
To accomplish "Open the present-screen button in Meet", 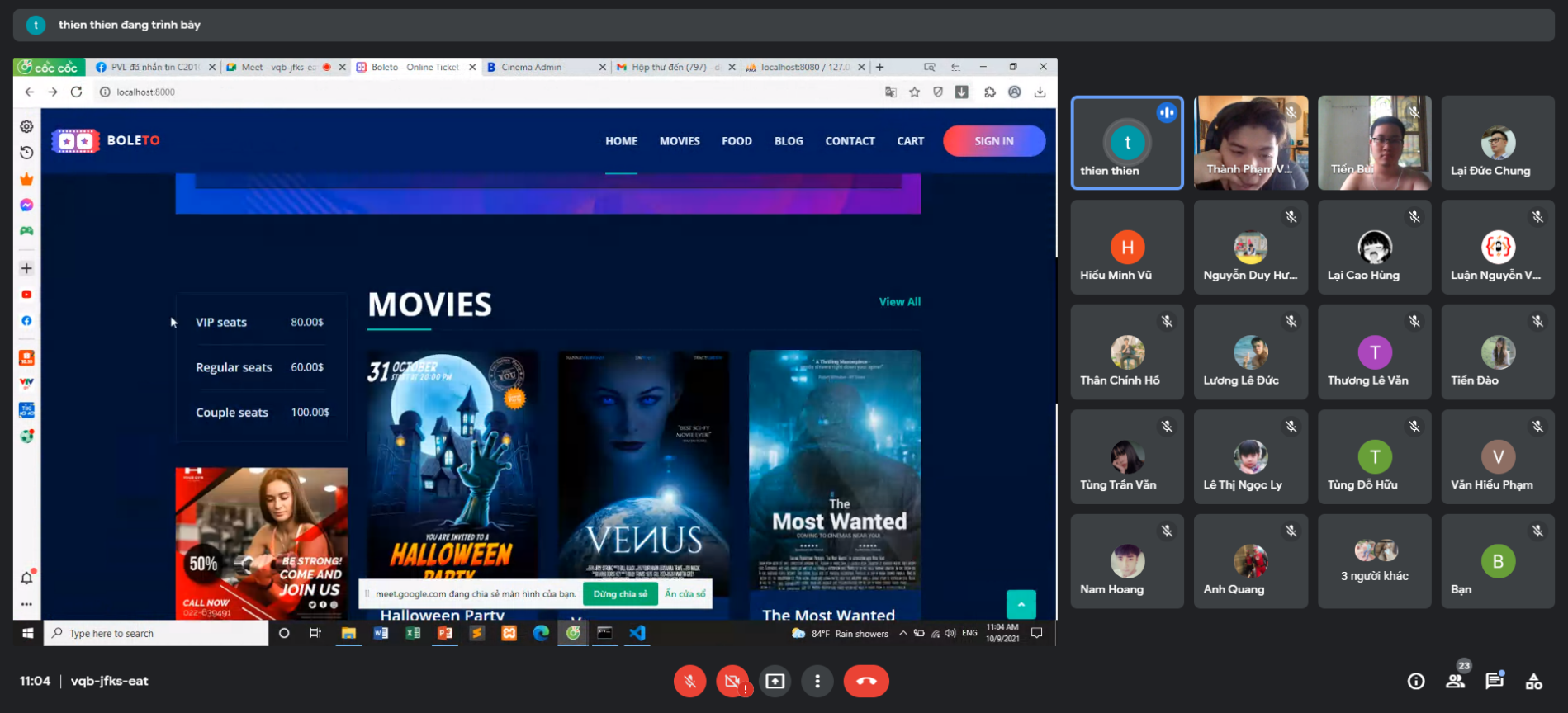I will [775, 681].
